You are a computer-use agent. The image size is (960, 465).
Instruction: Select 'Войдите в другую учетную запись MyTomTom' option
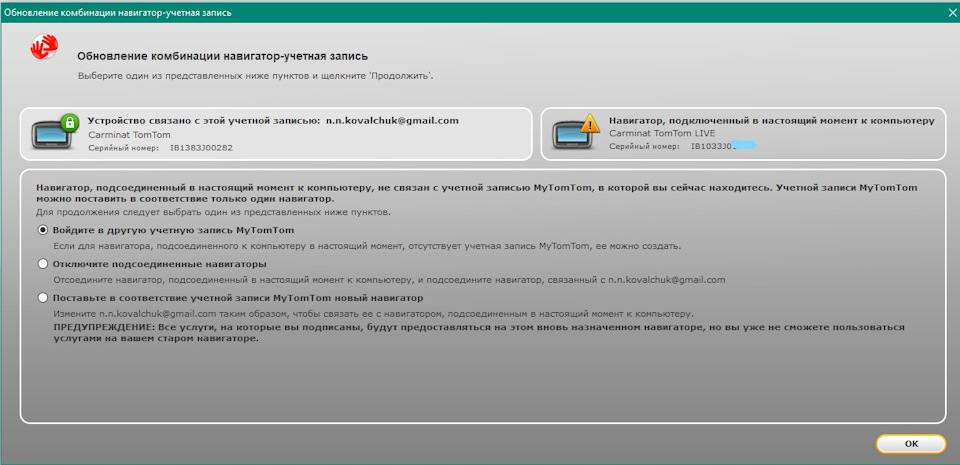[43, 231]
